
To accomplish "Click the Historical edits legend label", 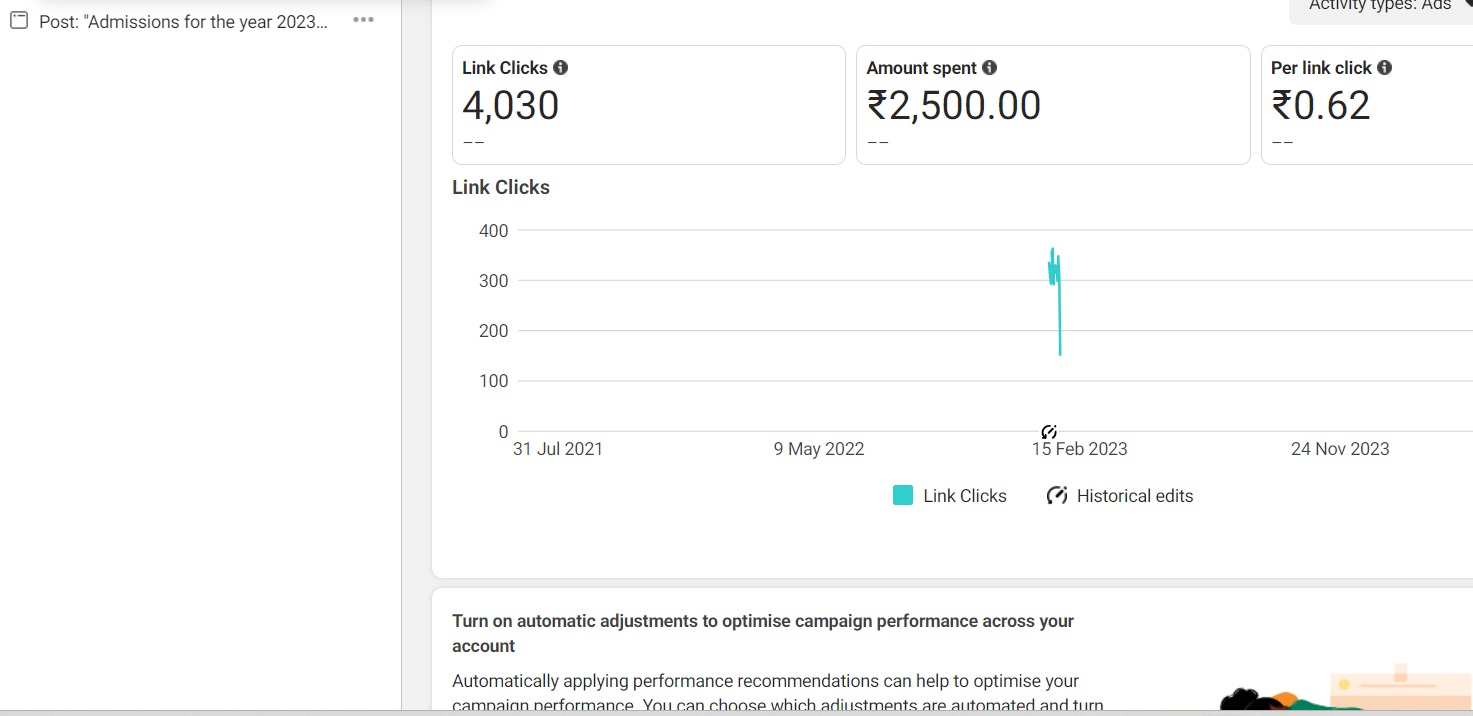I will coord(1135,496).
